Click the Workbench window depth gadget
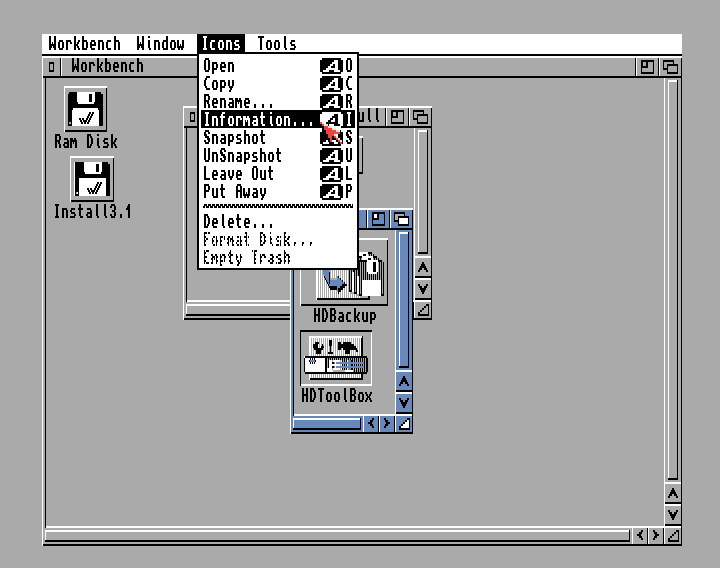 [670, 67]
